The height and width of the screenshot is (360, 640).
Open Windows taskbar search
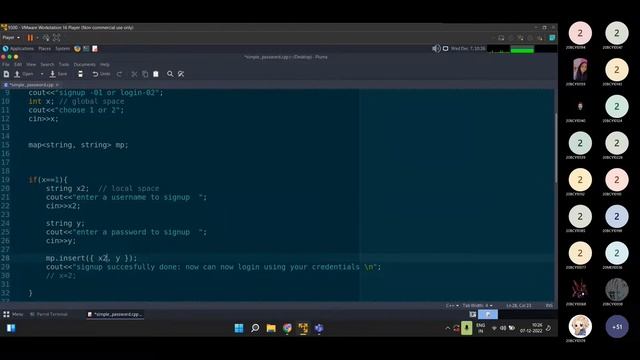(x=255, y=328)
